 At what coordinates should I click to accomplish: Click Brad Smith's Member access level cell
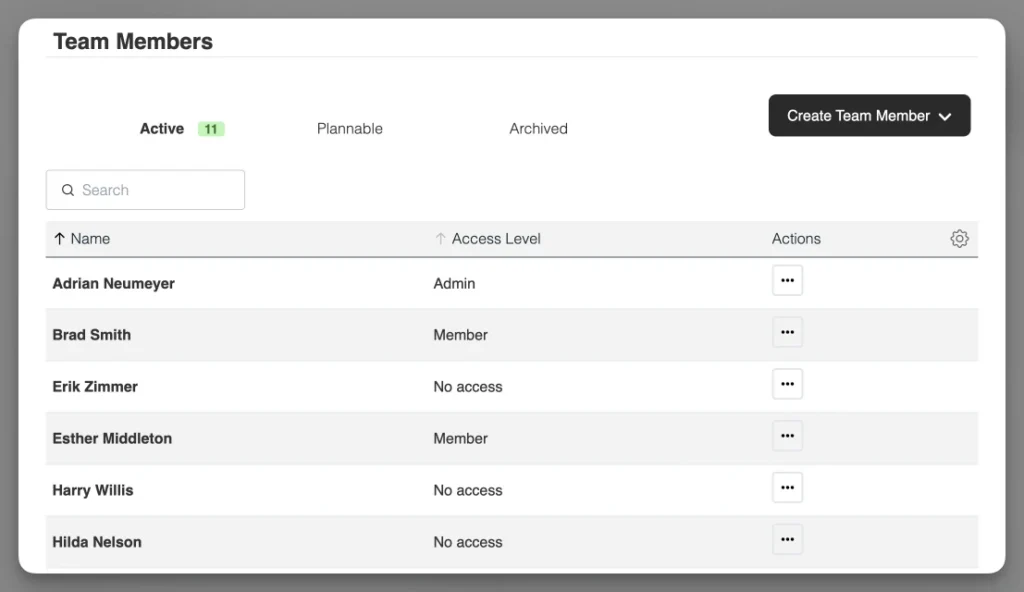(x=460, y=335)
